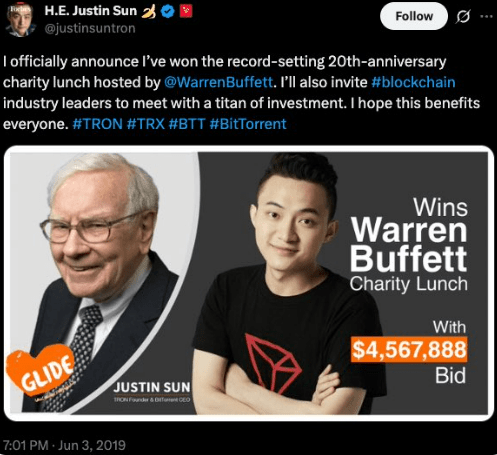The width and height of the screenshot is (497, 455).
Task: Click the banana emoji in display name
Action: tap(149, 11)
